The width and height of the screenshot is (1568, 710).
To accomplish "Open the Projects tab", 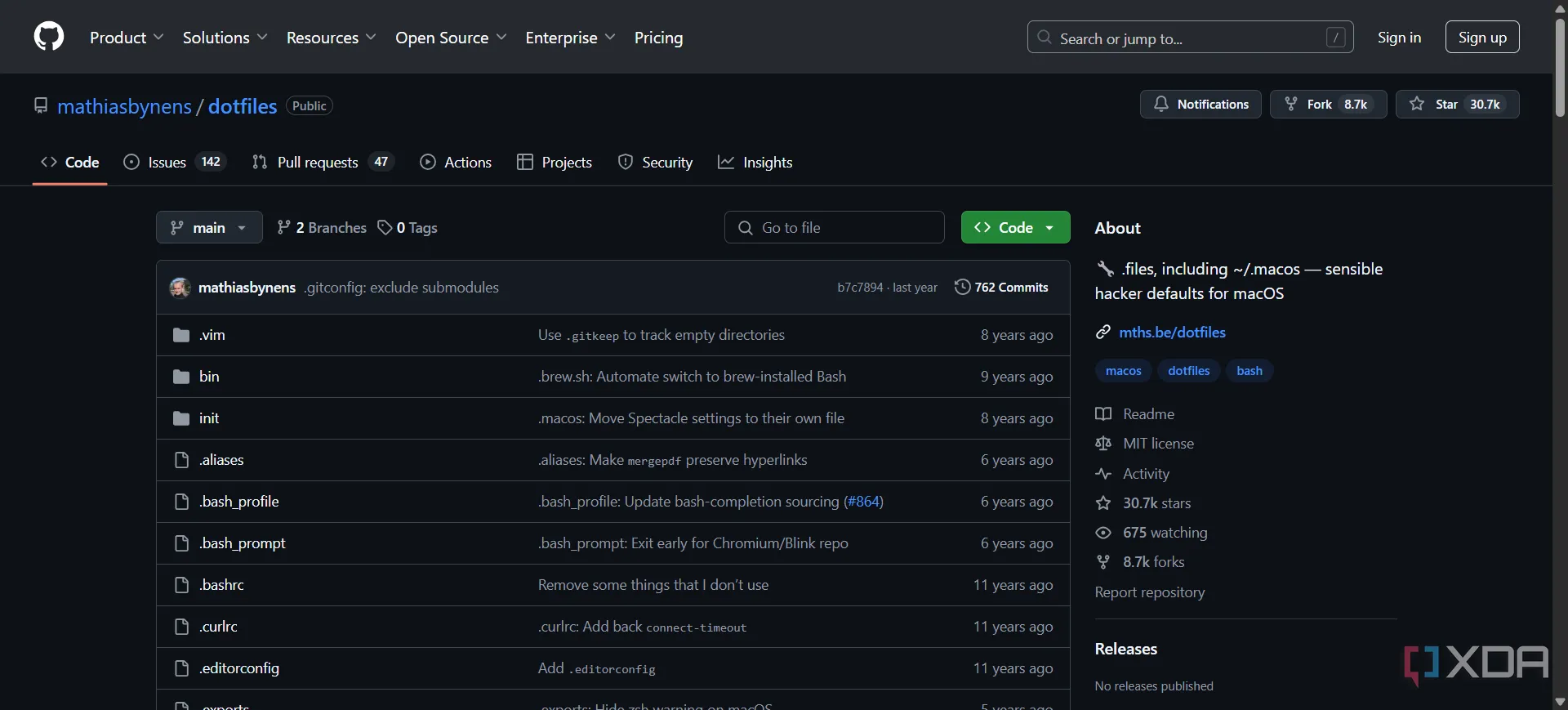I will point(555,163).
